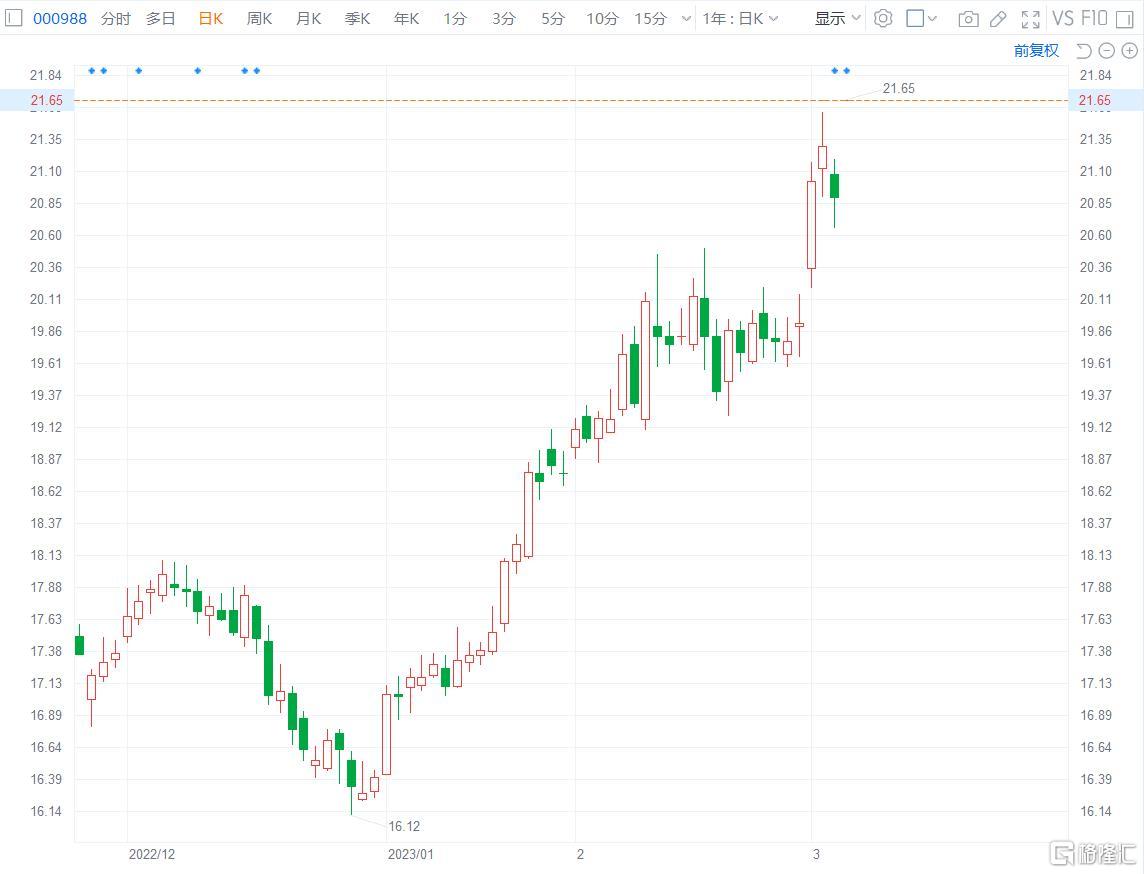This screenshot has height=874, width=1144.
Task: Click stock code 000988
Action: [x=58, y=18]
